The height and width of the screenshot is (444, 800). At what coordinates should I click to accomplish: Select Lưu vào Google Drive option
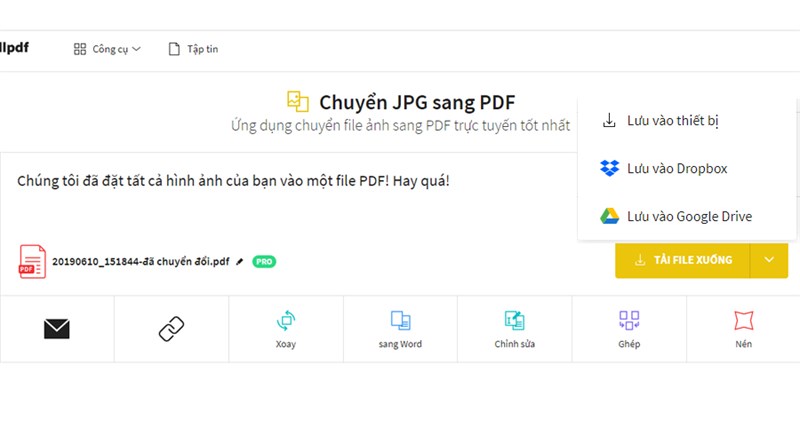point(688,216)
